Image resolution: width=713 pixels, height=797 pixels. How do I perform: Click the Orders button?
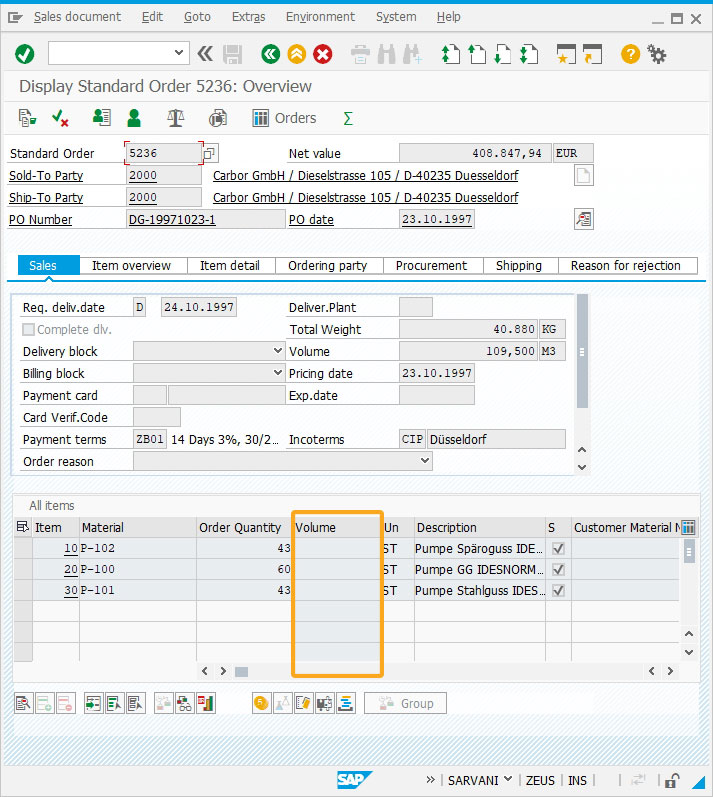[285, 118]
